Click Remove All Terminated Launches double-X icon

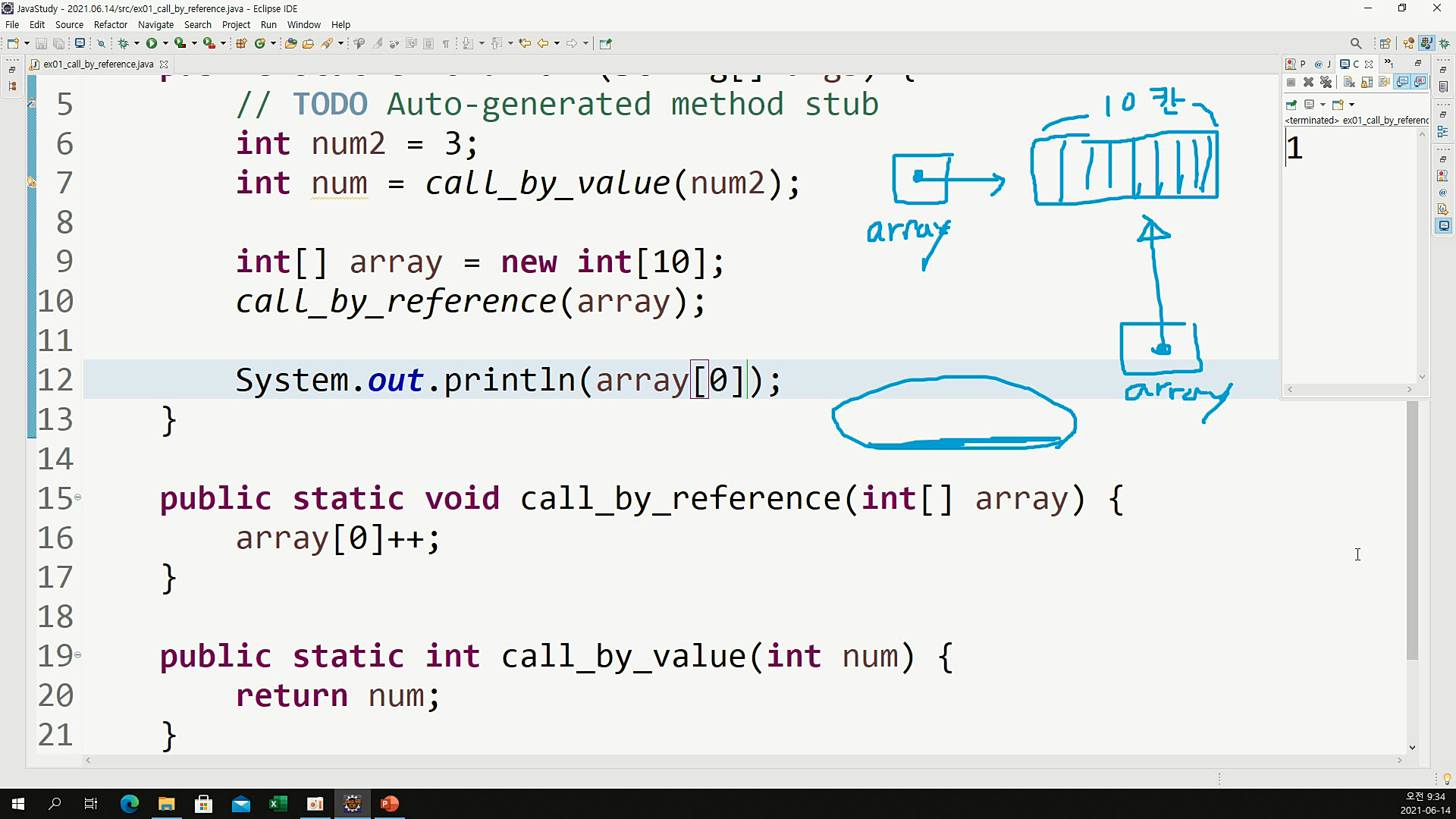pos(1326,82)
